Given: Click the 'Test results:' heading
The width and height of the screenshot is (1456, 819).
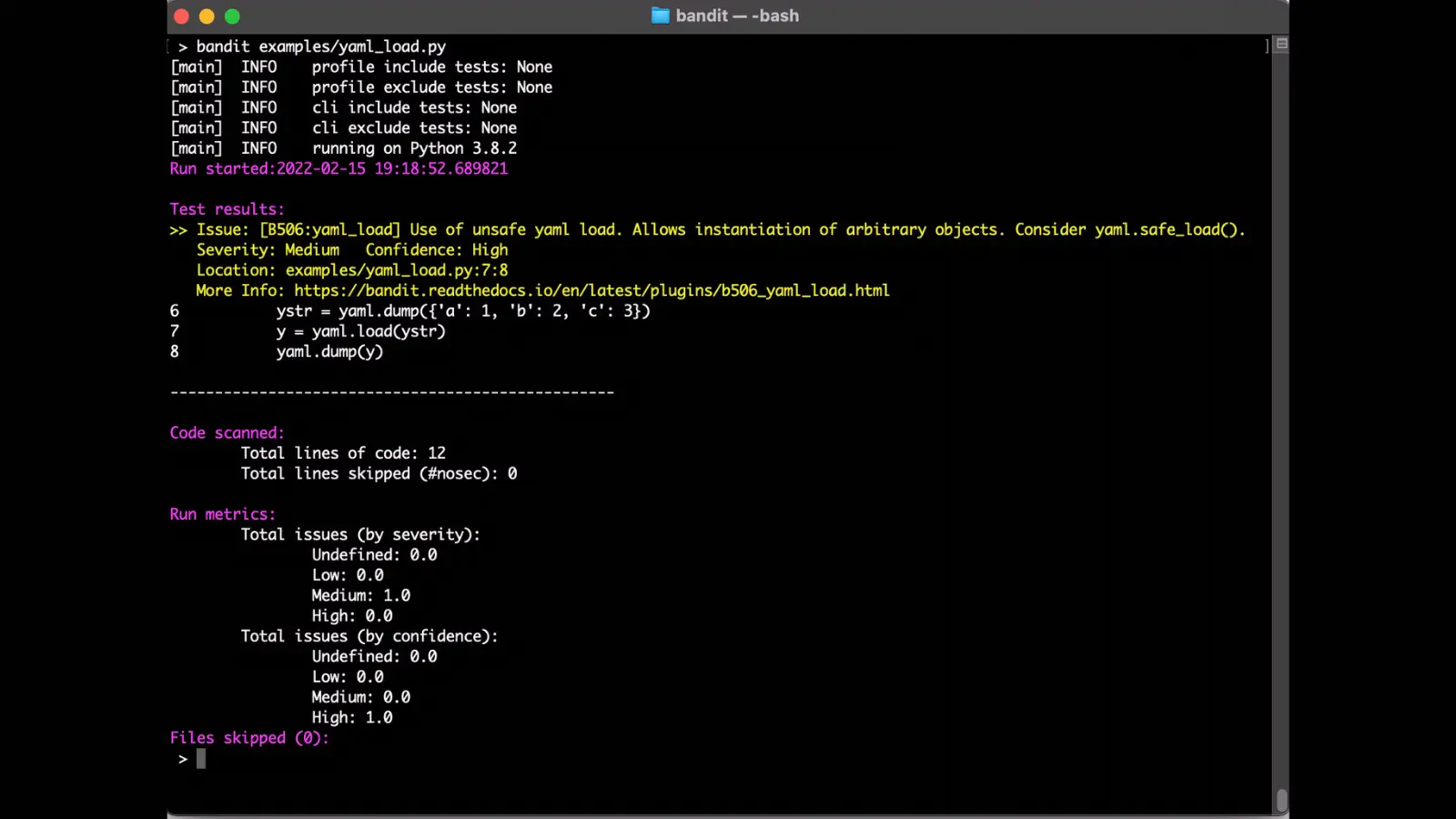Looking at the screenshot, I should coord(227,209).
